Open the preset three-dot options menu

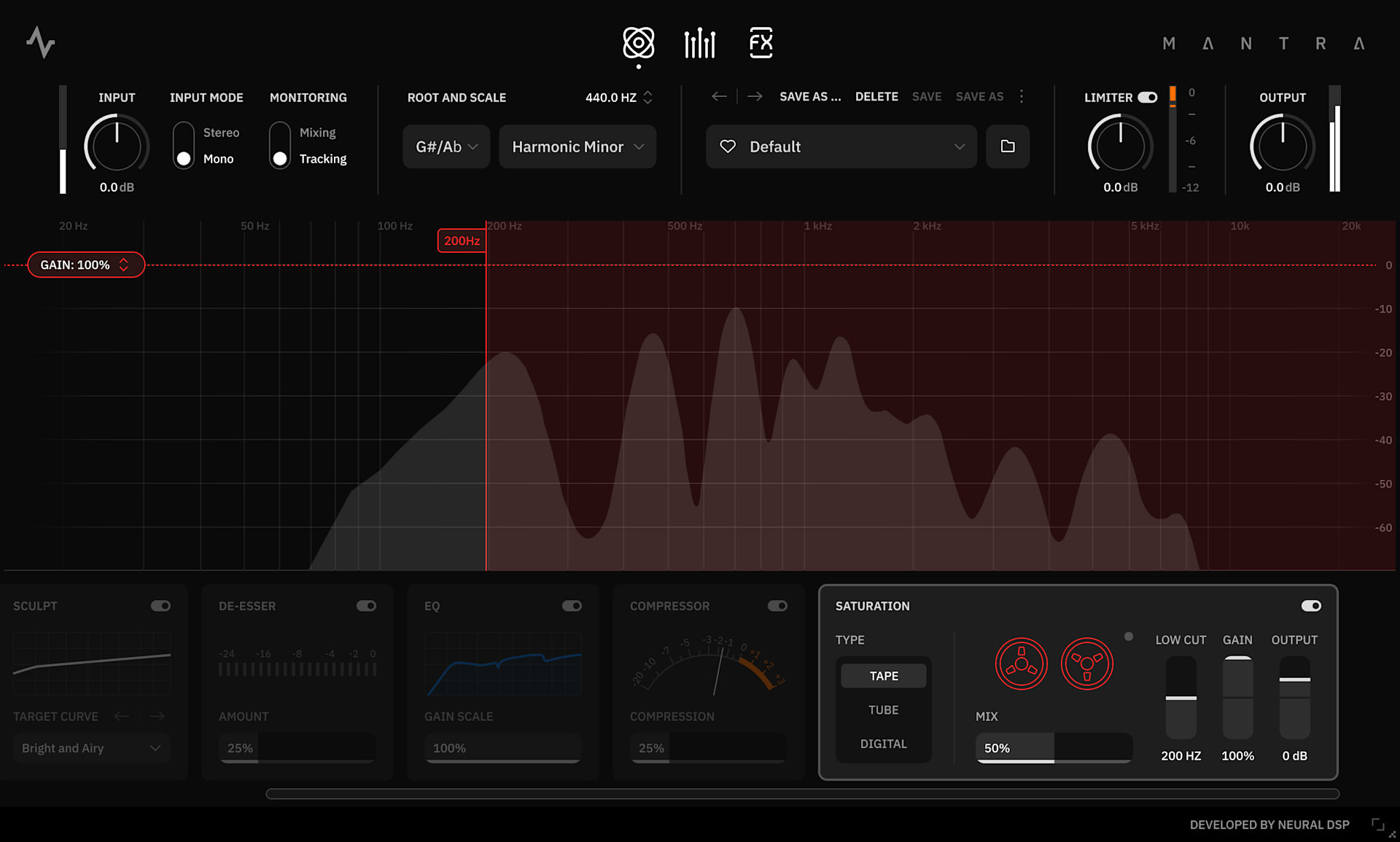(1022, 96)
